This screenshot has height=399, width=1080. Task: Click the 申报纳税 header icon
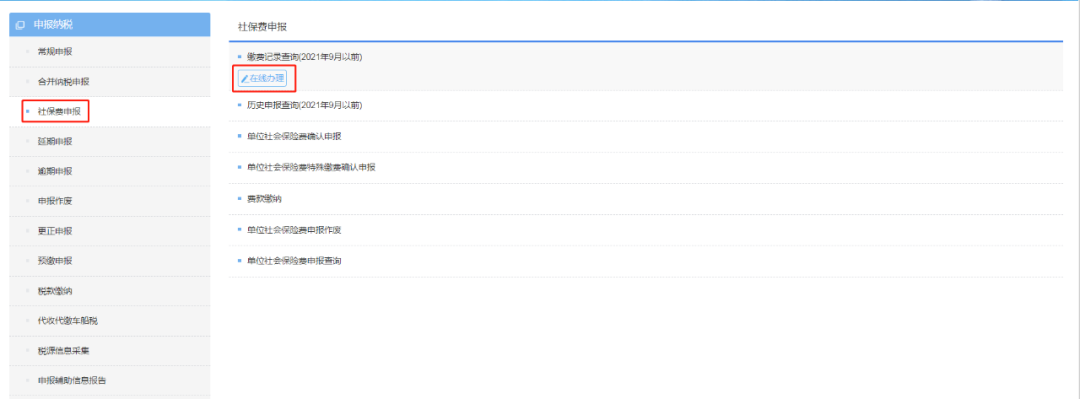(20, 25)
